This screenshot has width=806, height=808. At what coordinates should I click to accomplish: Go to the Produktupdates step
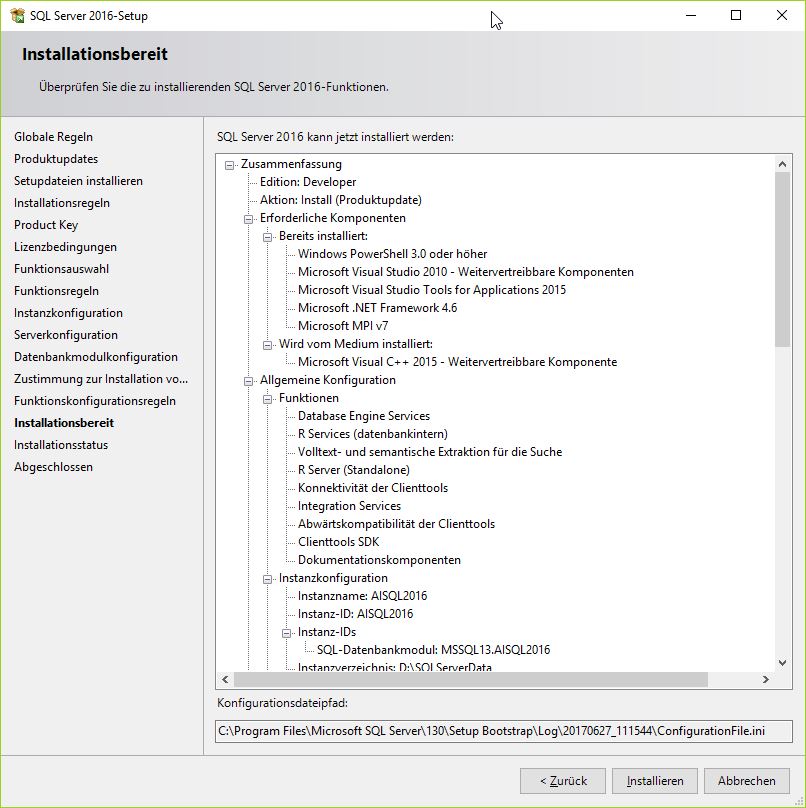[x=56, y=159]
